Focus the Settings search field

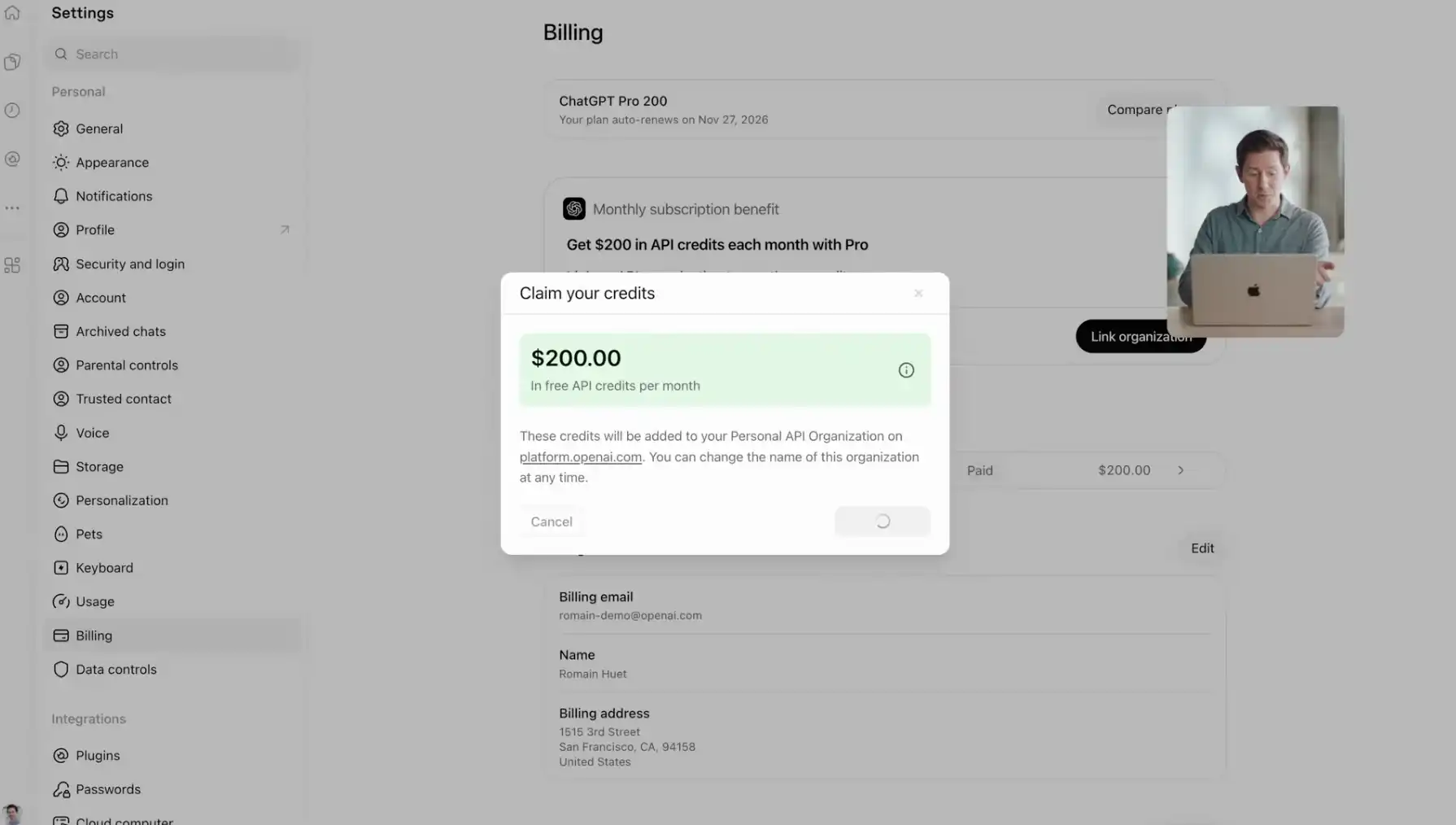tap(172, 54)
